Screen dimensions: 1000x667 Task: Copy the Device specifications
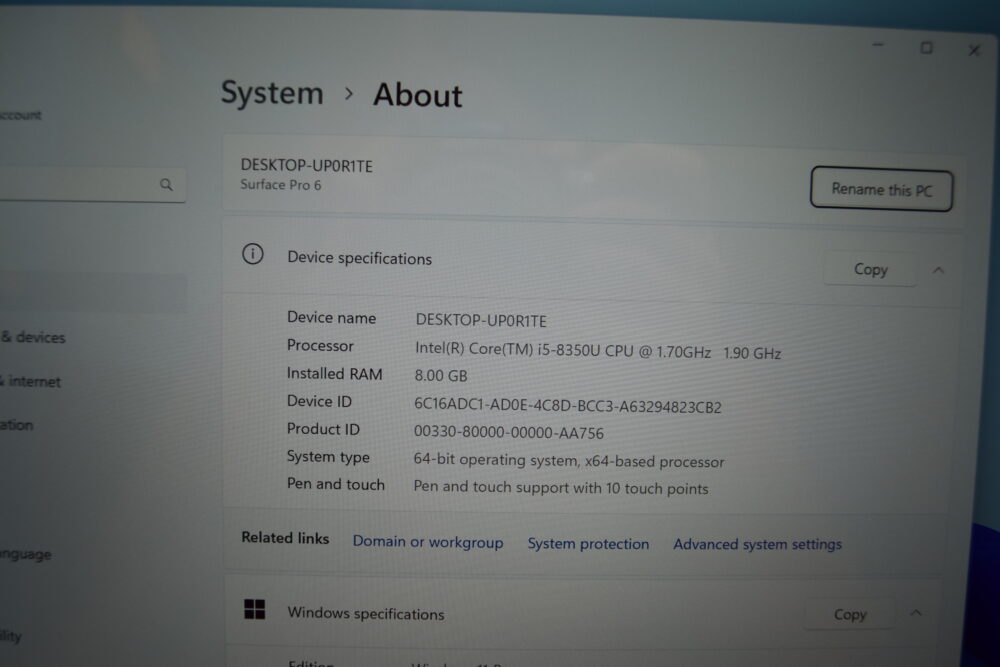[x=871, y=269]
